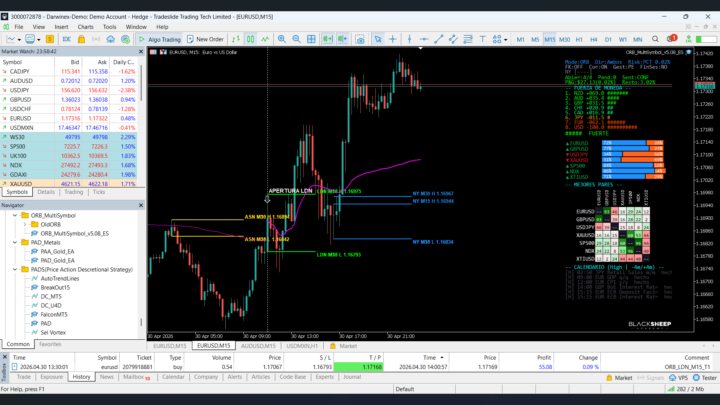Viewport: 720px width, 405px height.
Task: Switch chart to bar chart icon
Action: 236,39
